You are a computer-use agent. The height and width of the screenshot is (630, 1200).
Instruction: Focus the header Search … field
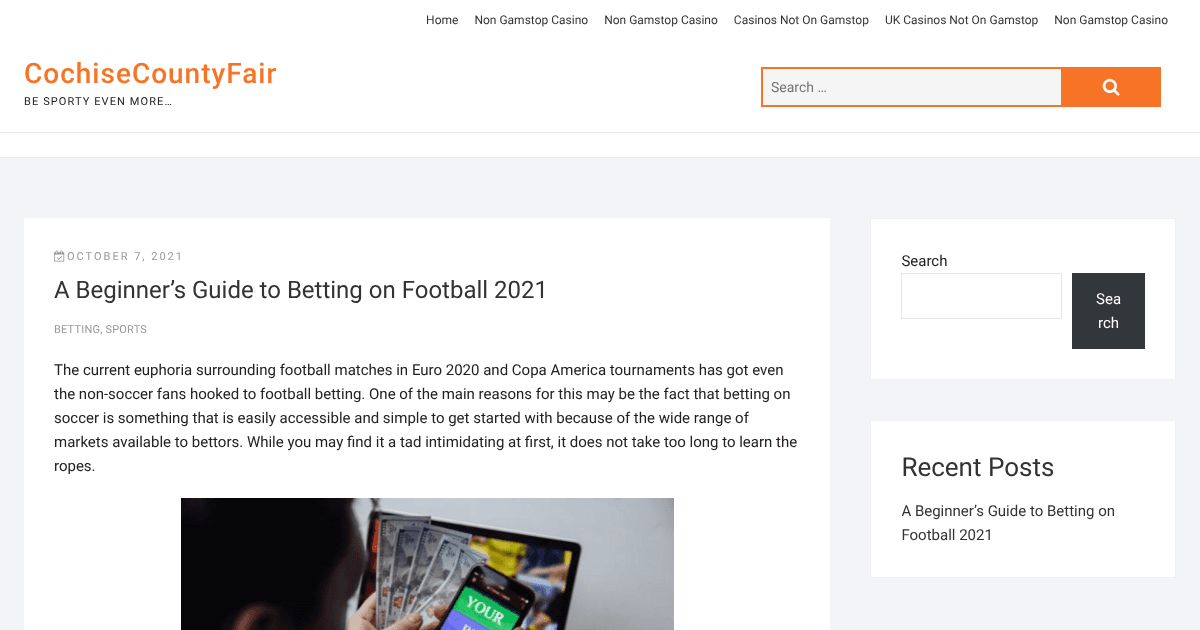(911, 87)
